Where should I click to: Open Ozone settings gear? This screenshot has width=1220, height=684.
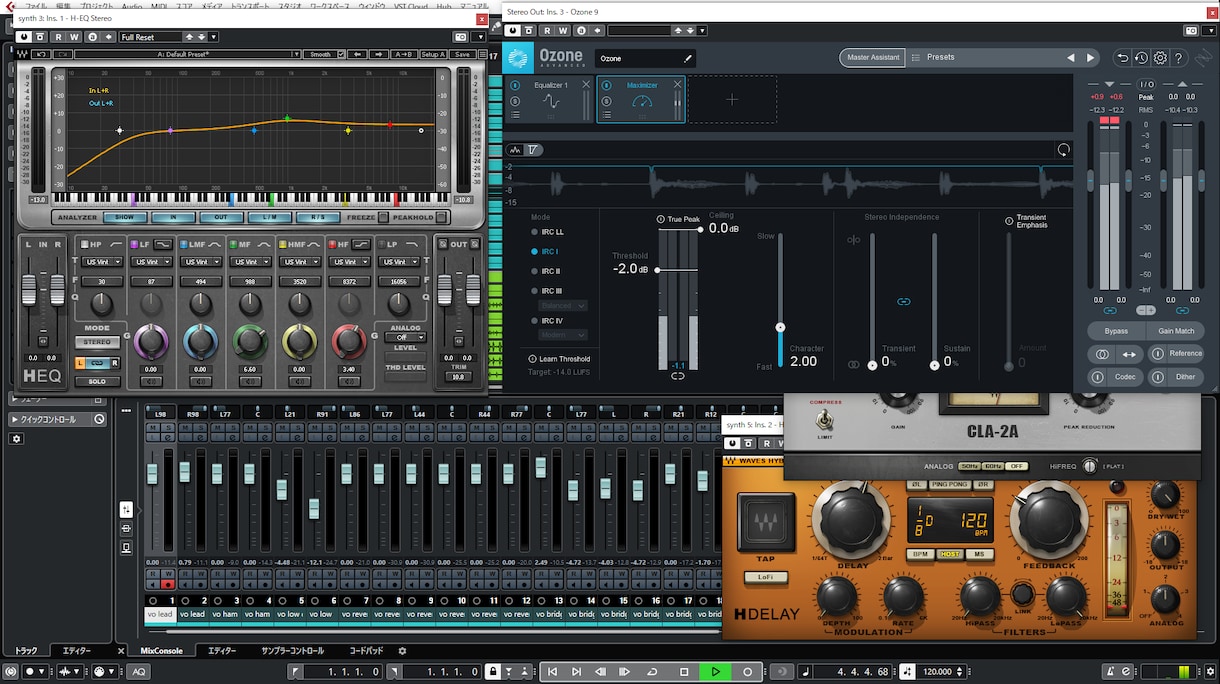1160,58
